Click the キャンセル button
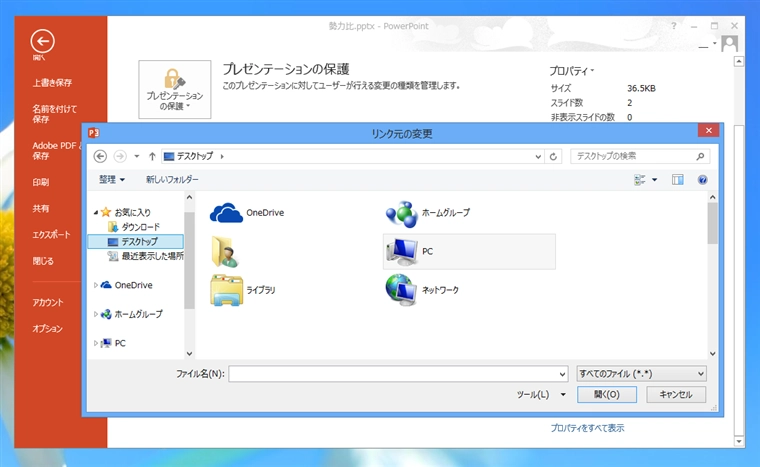Screen dimensions: 760x467 [676, 395]
